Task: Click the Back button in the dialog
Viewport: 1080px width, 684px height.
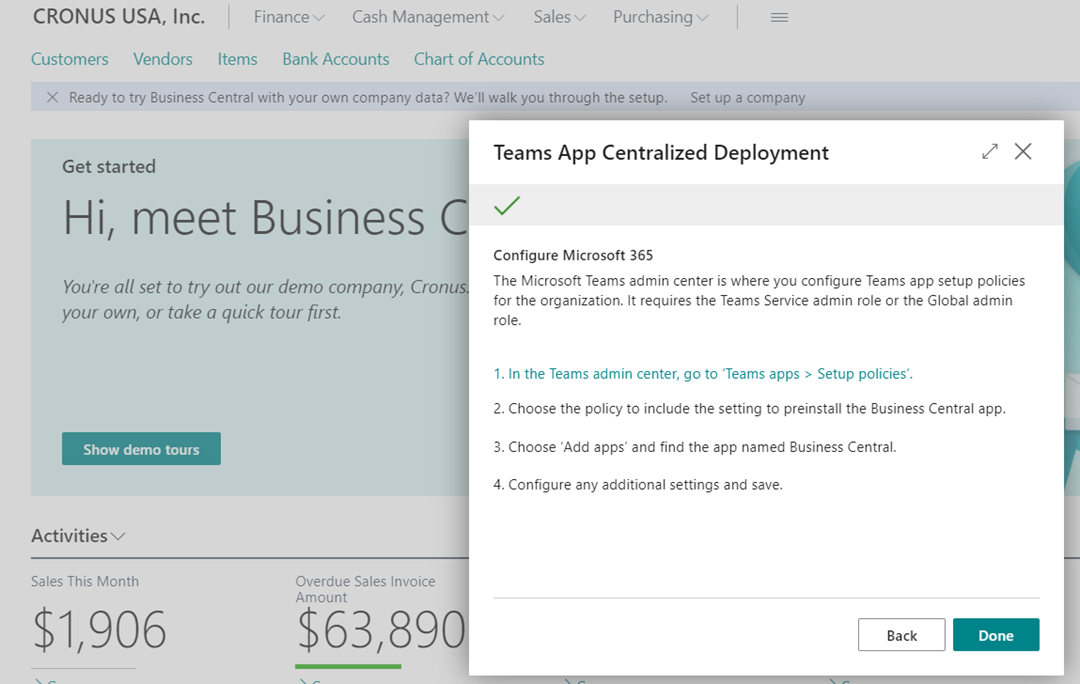Action: (901, 635)
